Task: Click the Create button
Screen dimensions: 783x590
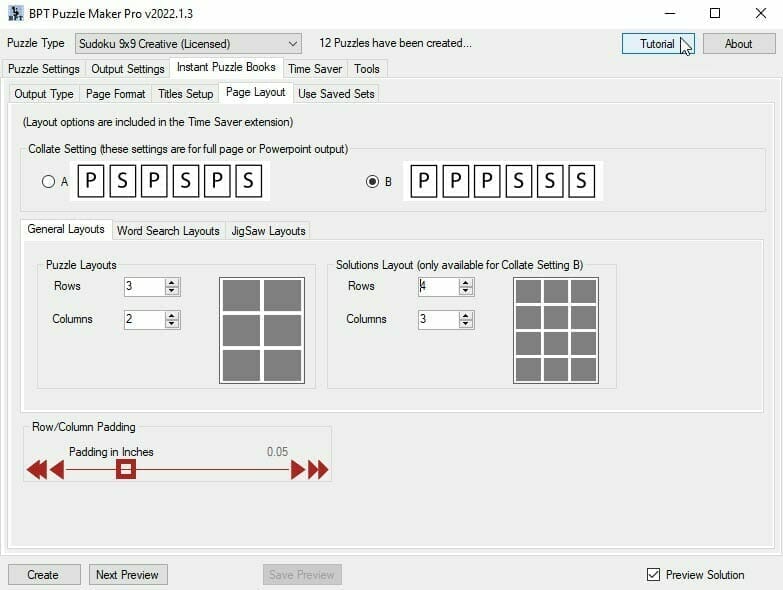Action: pyautogui.click(x=44, y=575)
